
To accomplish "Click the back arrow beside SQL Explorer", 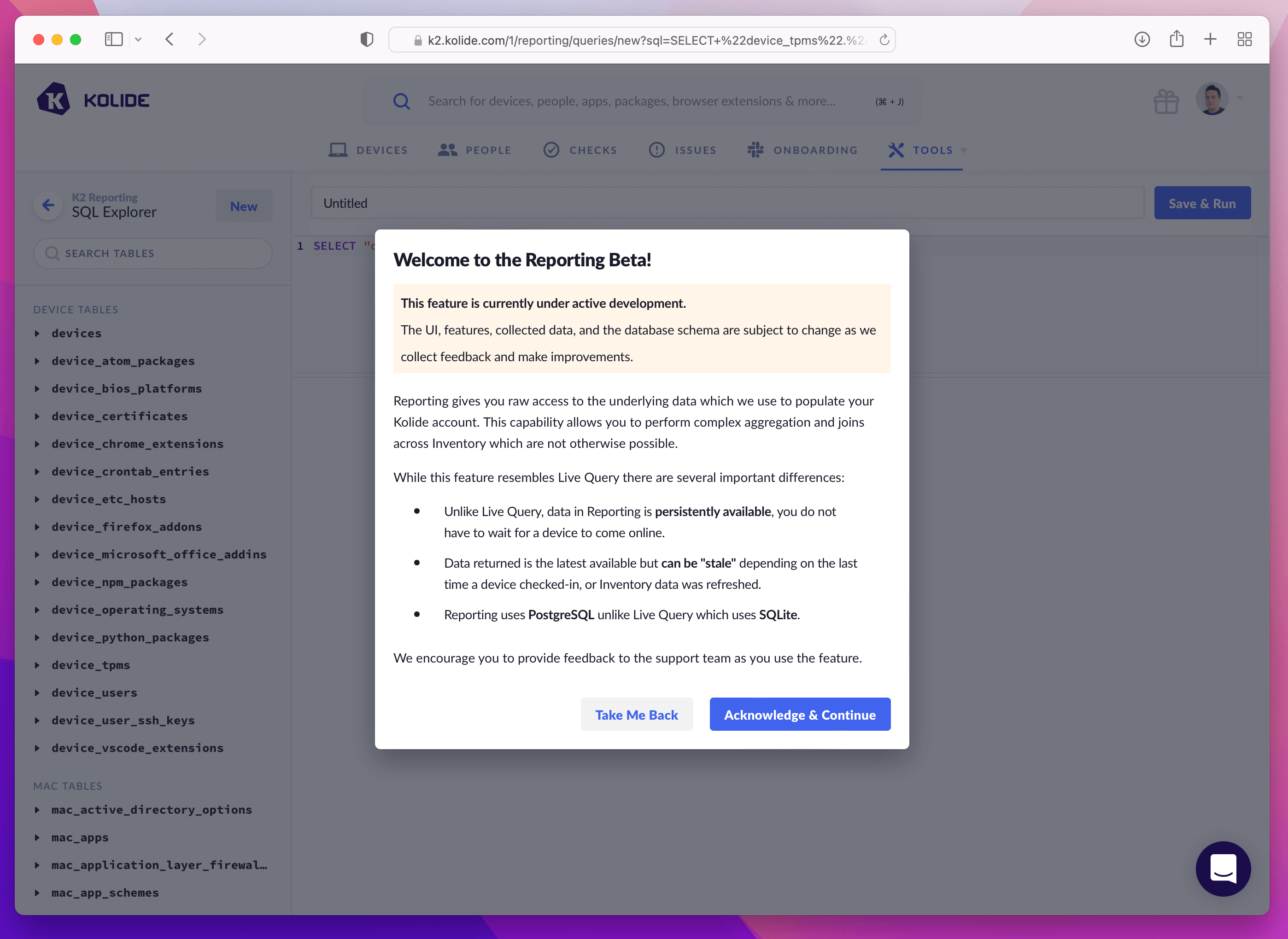I will click(x=48, y=205).
